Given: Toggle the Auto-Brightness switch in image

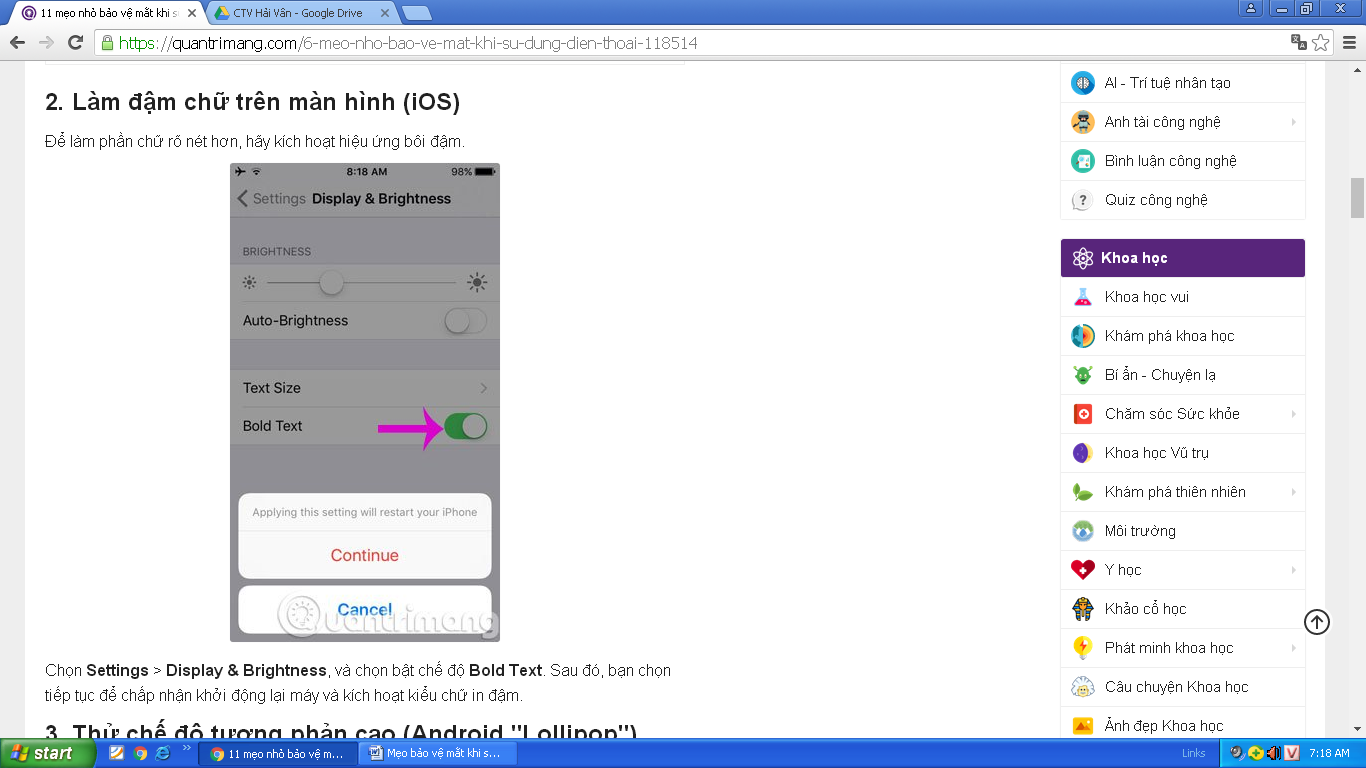Looking at the screenshot, I should point(465,321).
